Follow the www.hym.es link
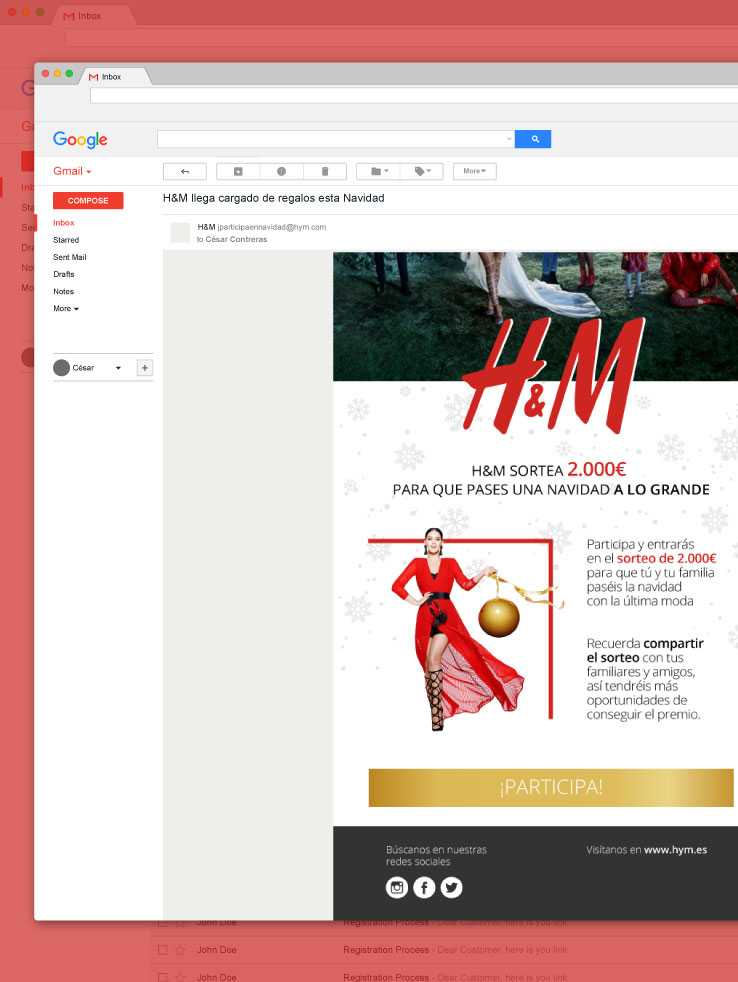 675,850
